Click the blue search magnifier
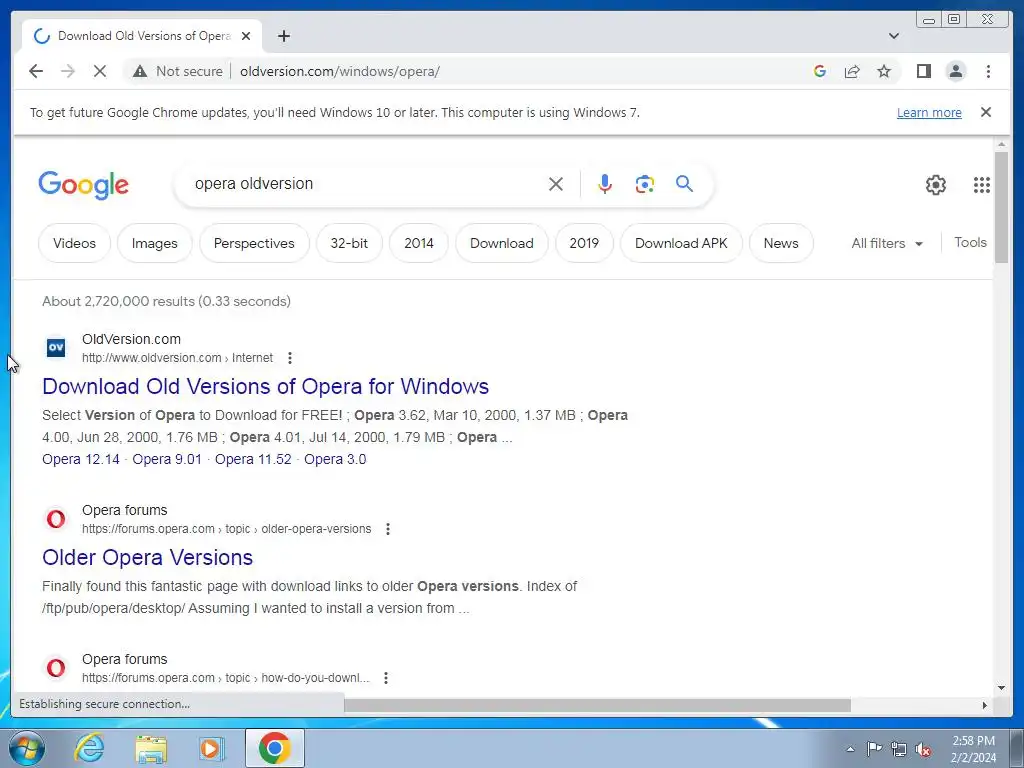Screen dimensions: 1024x768 tap(684, 184)
